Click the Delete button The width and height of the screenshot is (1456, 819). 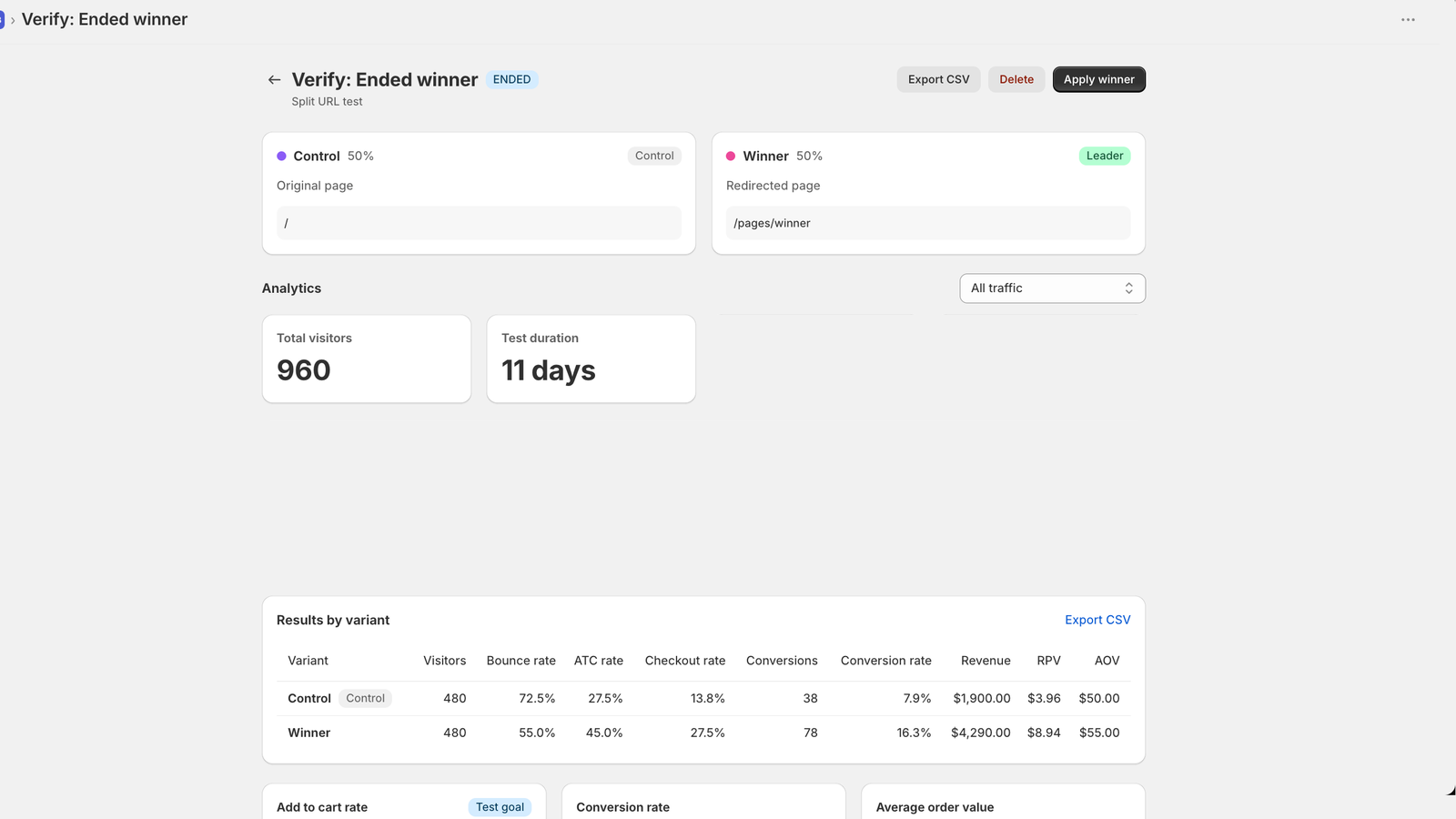click(1016, 80)
